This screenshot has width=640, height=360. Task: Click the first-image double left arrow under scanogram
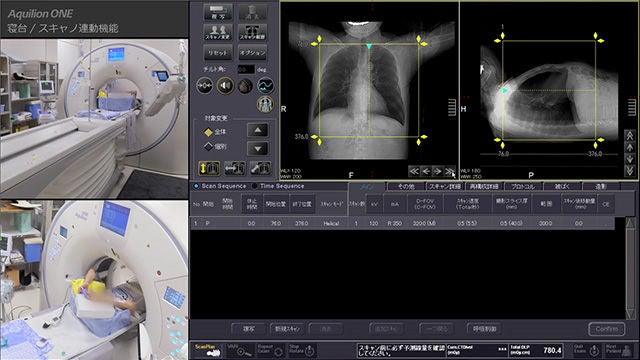[x=414, y=171]
